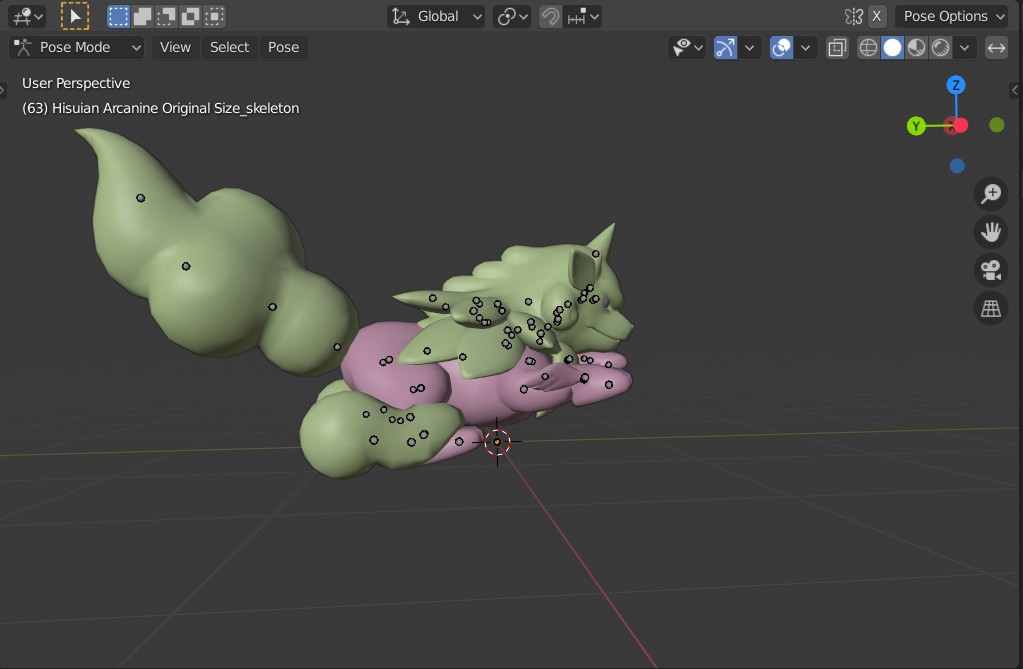Viewport: 1023px width, 669px height.
Task: Choose the Invert Selection mode icon
Action: [x=191, y=16]
